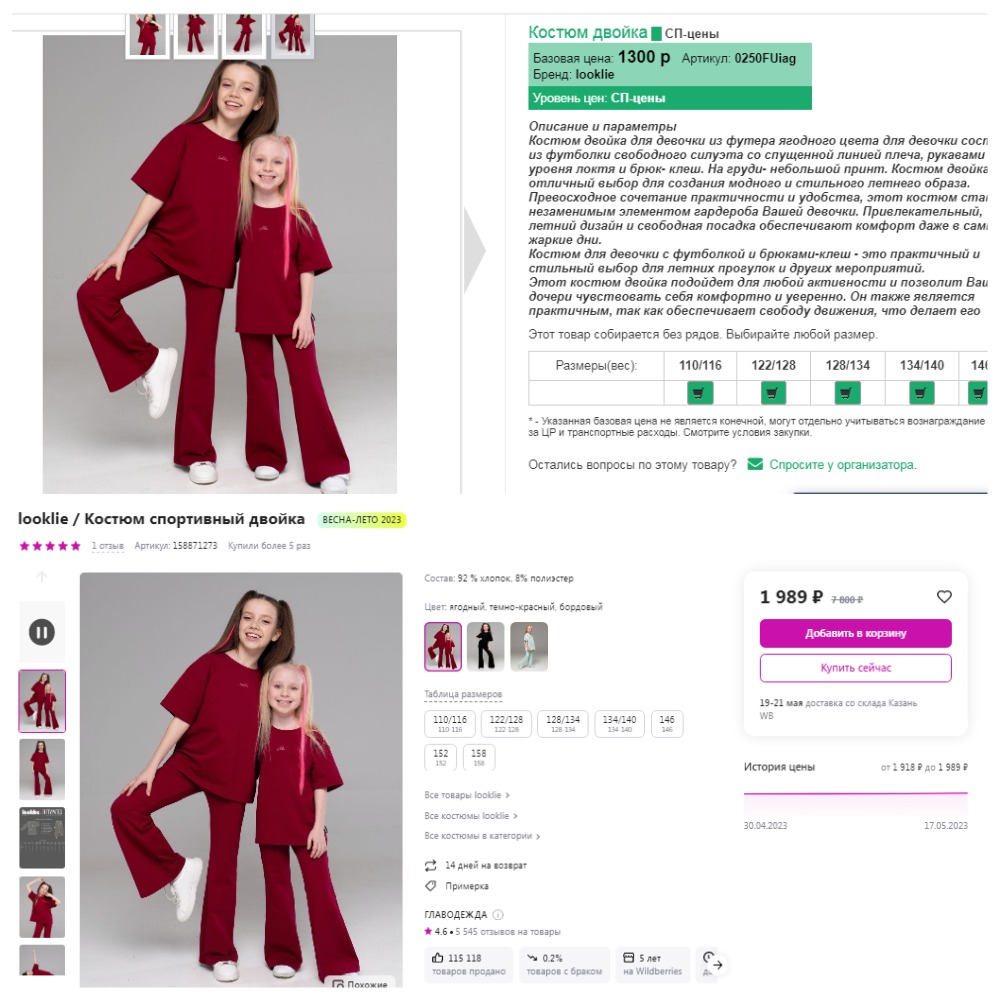Open the Таблица размеров link
Screen dimensions: 1000x1000
click(463, 694)
